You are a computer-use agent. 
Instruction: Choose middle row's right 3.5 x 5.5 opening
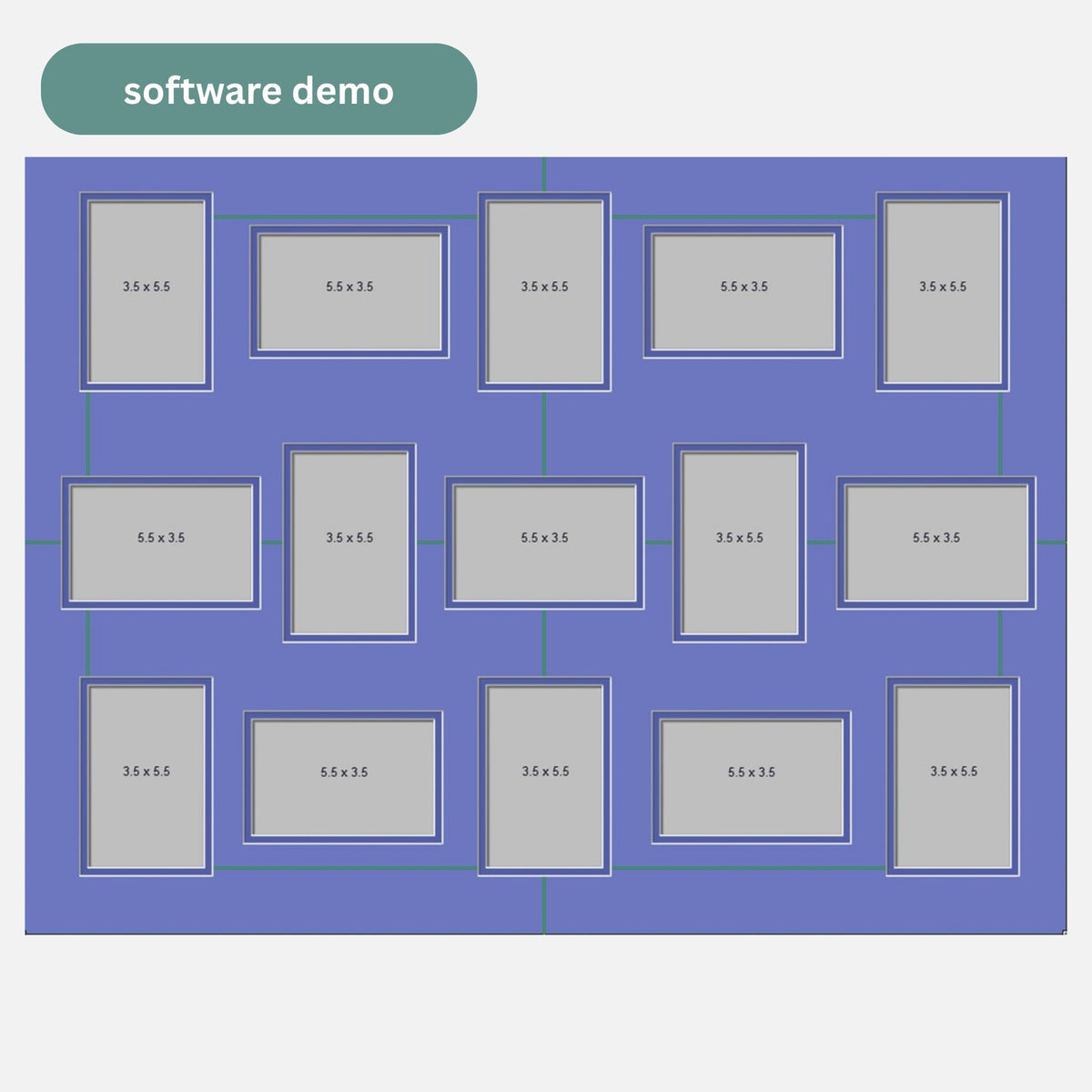740,543
